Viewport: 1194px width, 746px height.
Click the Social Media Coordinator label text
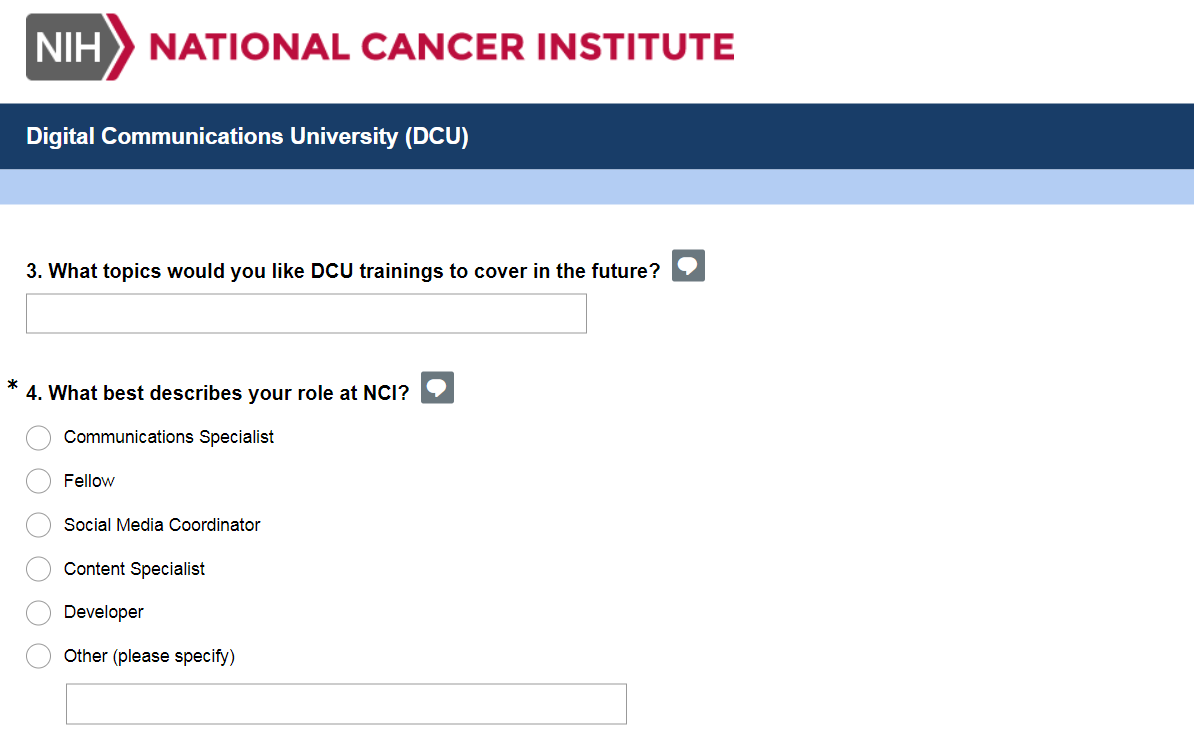[x=162, y=525]
